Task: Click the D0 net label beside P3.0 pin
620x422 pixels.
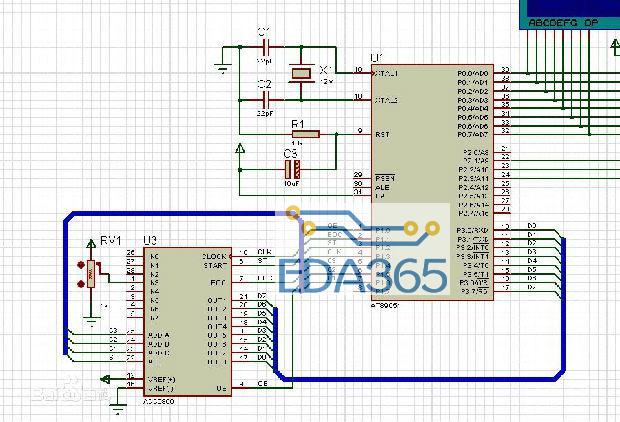Action: click(532, 226)
